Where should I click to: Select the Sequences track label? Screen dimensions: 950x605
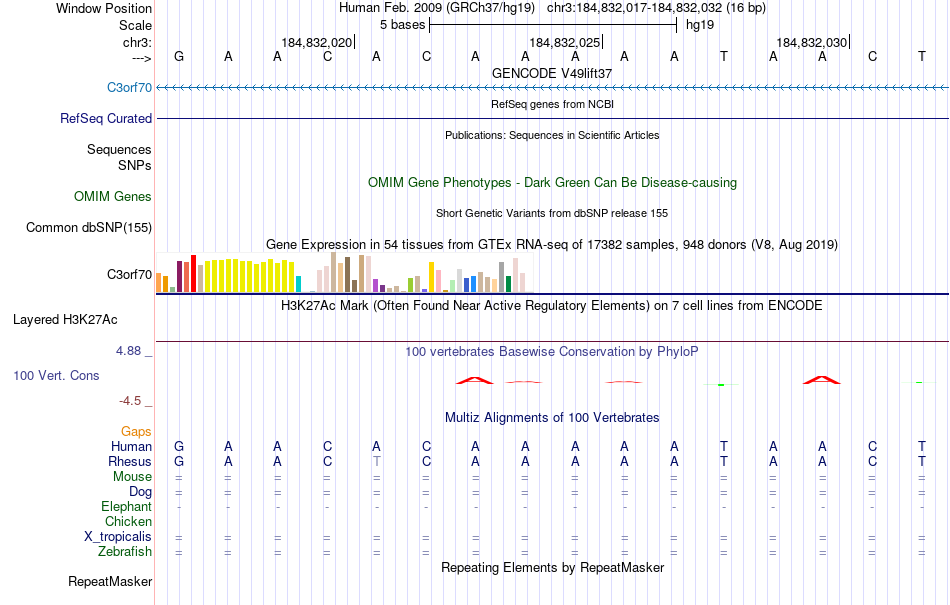119,149
